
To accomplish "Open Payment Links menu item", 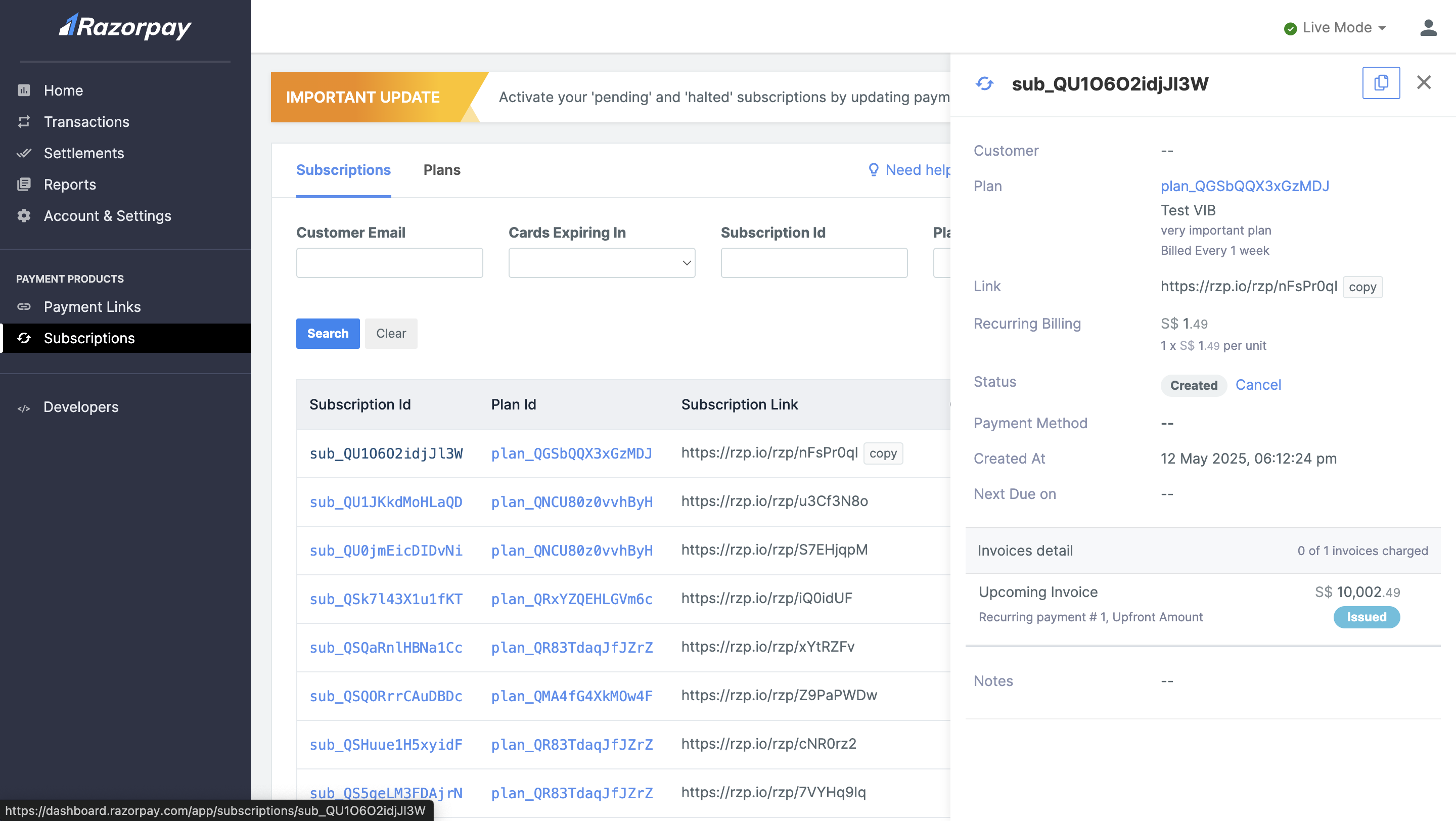I will pyautogui.click(x=92, y=307).
